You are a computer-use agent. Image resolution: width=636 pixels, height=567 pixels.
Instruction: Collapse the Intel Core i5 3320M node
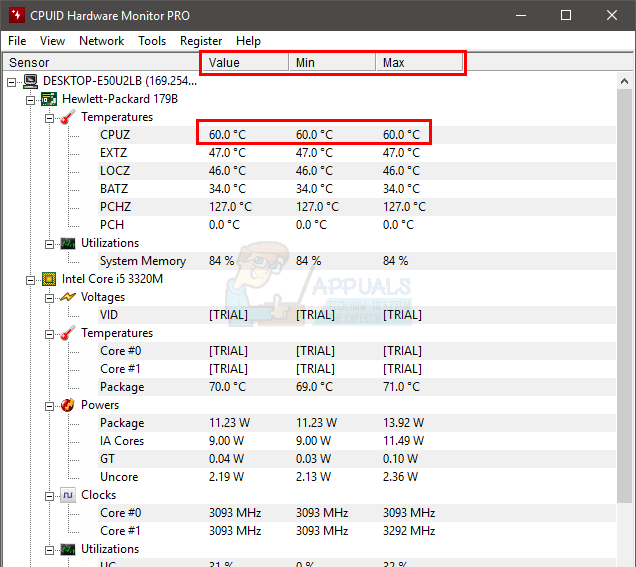pyautogui.click(x=30, y=280)
